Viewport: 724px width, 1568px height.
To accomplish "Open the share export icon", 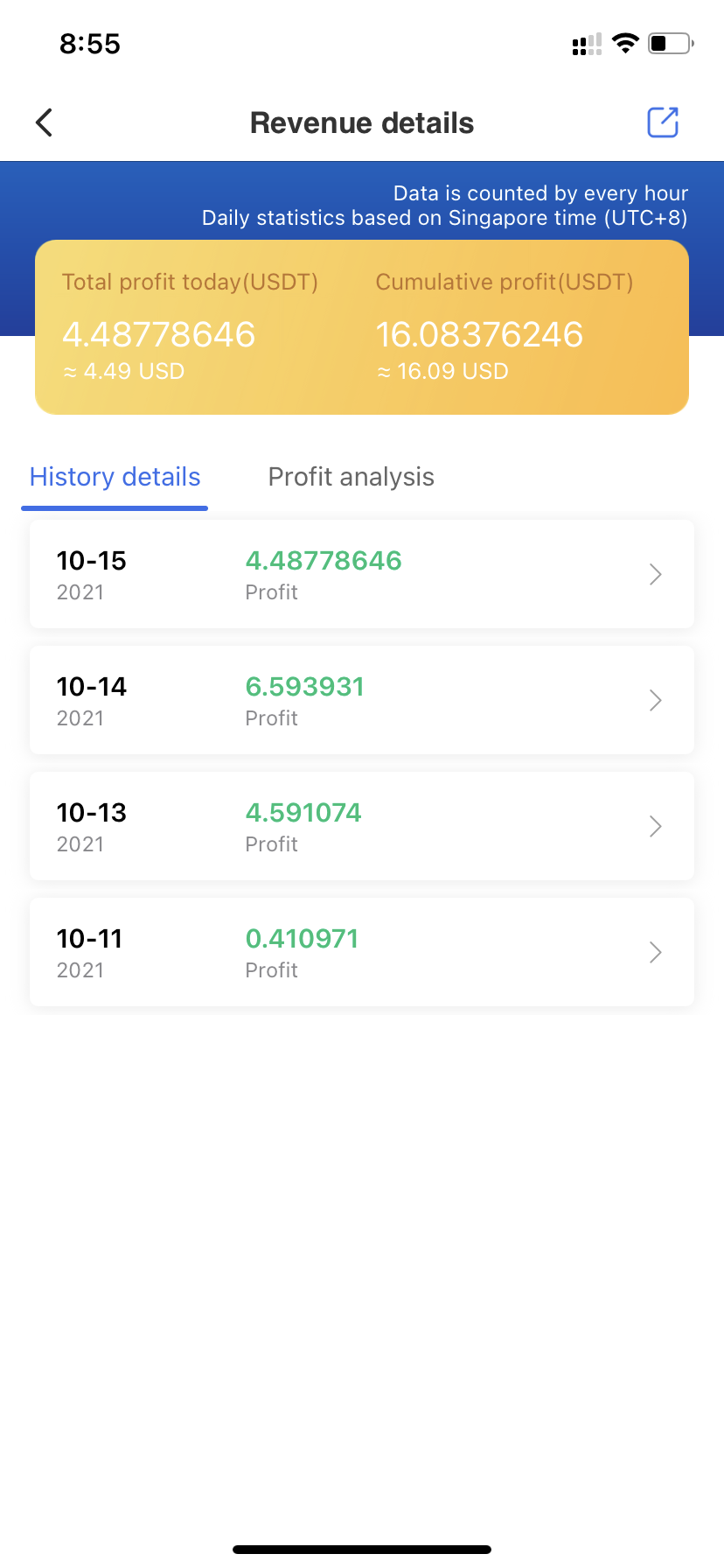I will 663,122.
